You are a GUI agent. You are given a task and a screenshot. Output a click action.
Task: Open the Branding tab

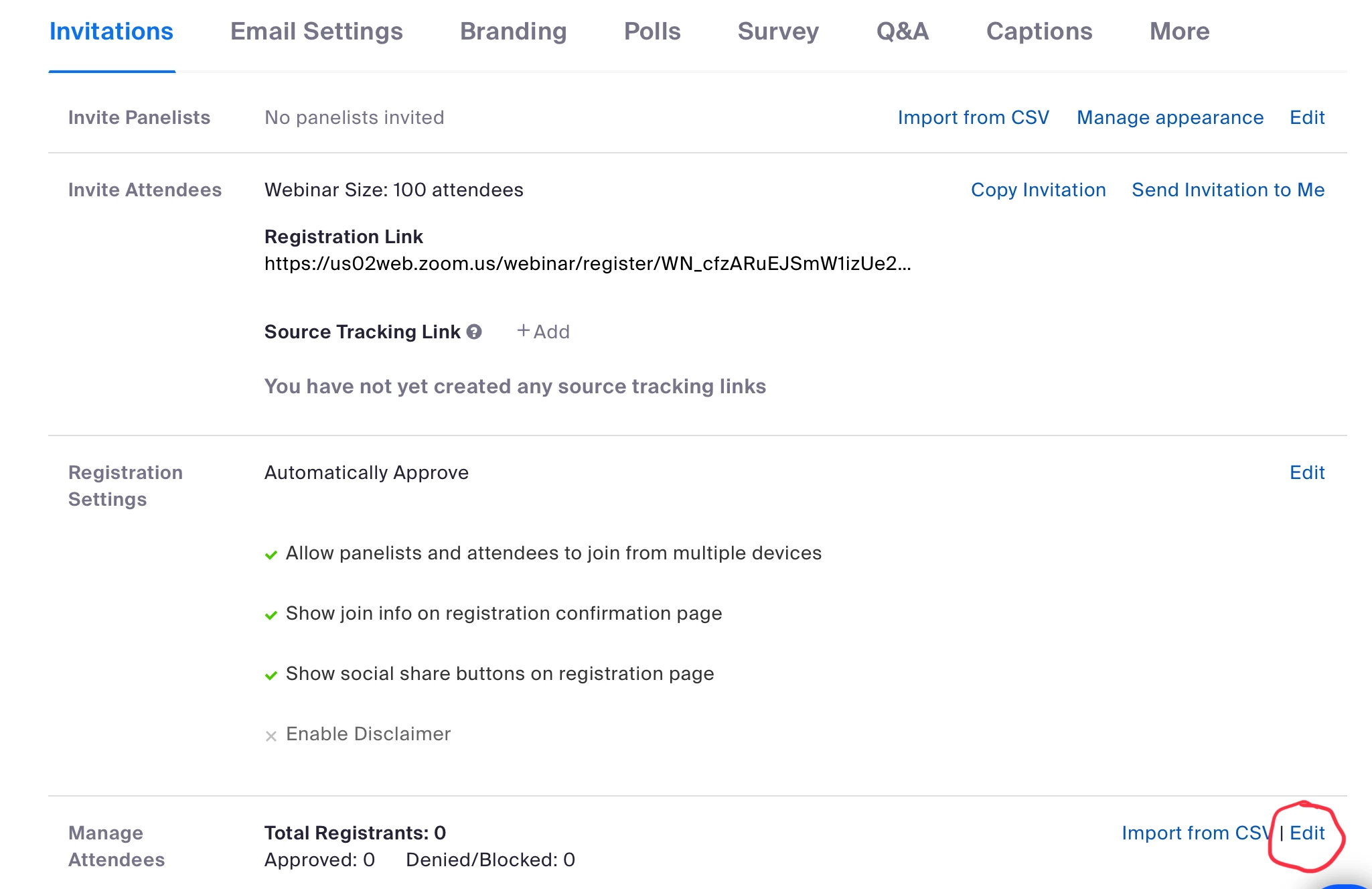[514, 31]
